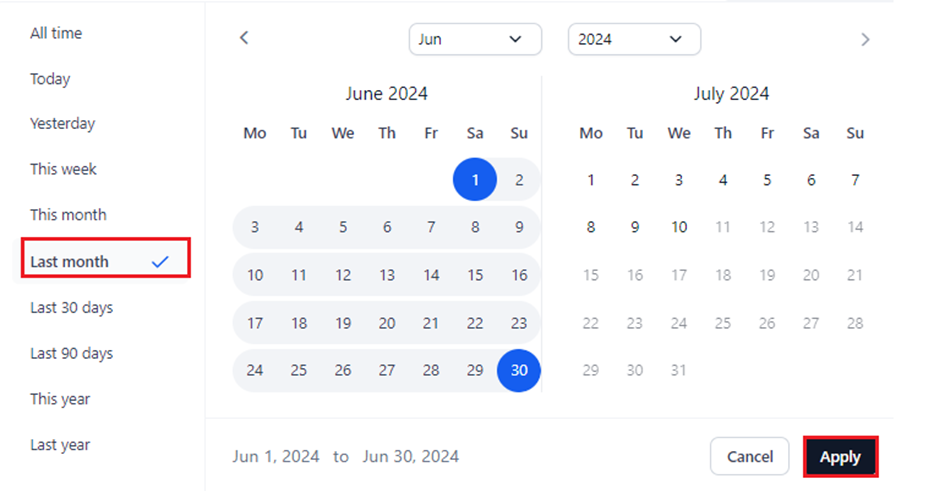Select the Last 30 days preset
Viewport: 945px width, 491px height.
[71, 308]
